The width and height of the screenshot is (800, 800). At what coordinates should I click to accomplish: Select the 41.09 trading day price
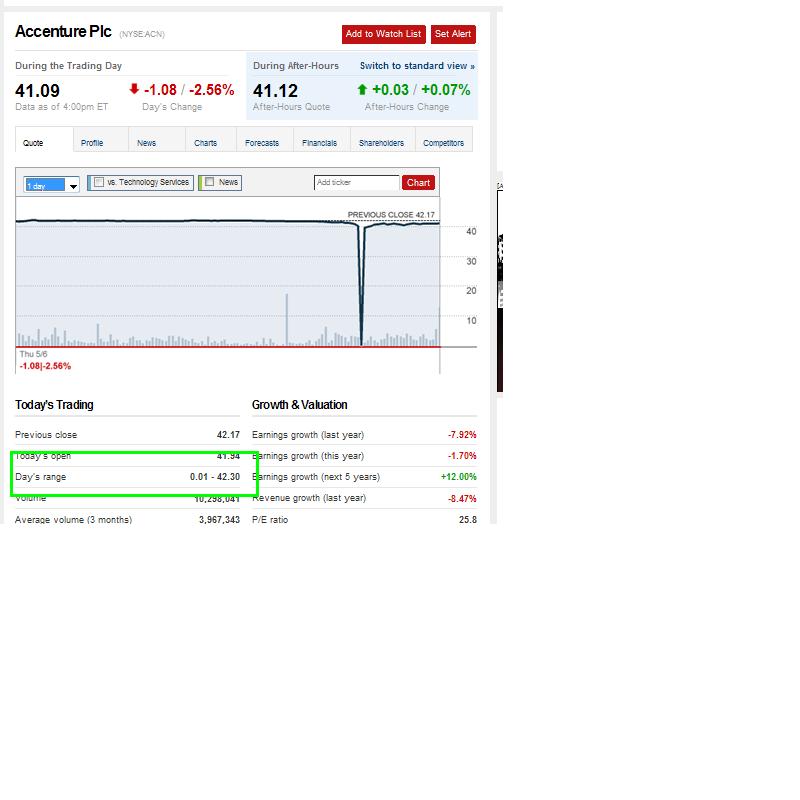pos(37,91)
